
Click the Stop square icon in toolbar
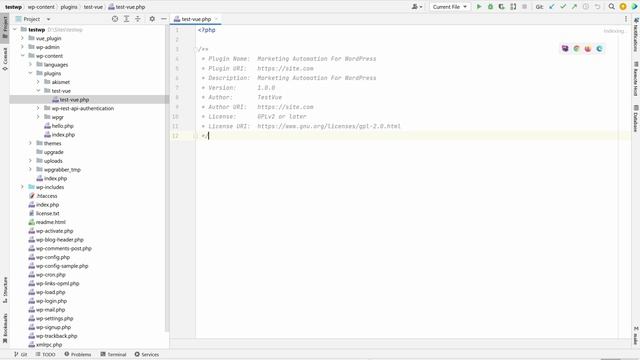(x=524, y=7)
